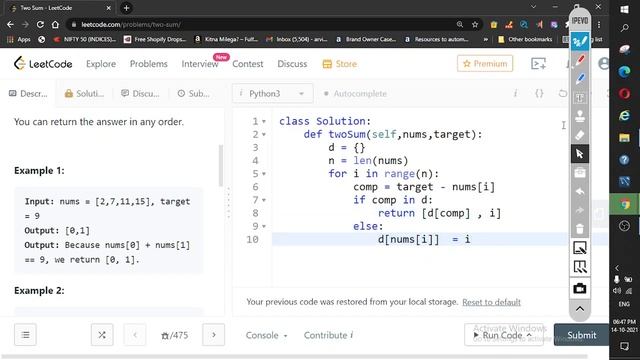Screen dimensions: 640x360
Task: Go back to the previous browser page
Action: coord(10,24)
